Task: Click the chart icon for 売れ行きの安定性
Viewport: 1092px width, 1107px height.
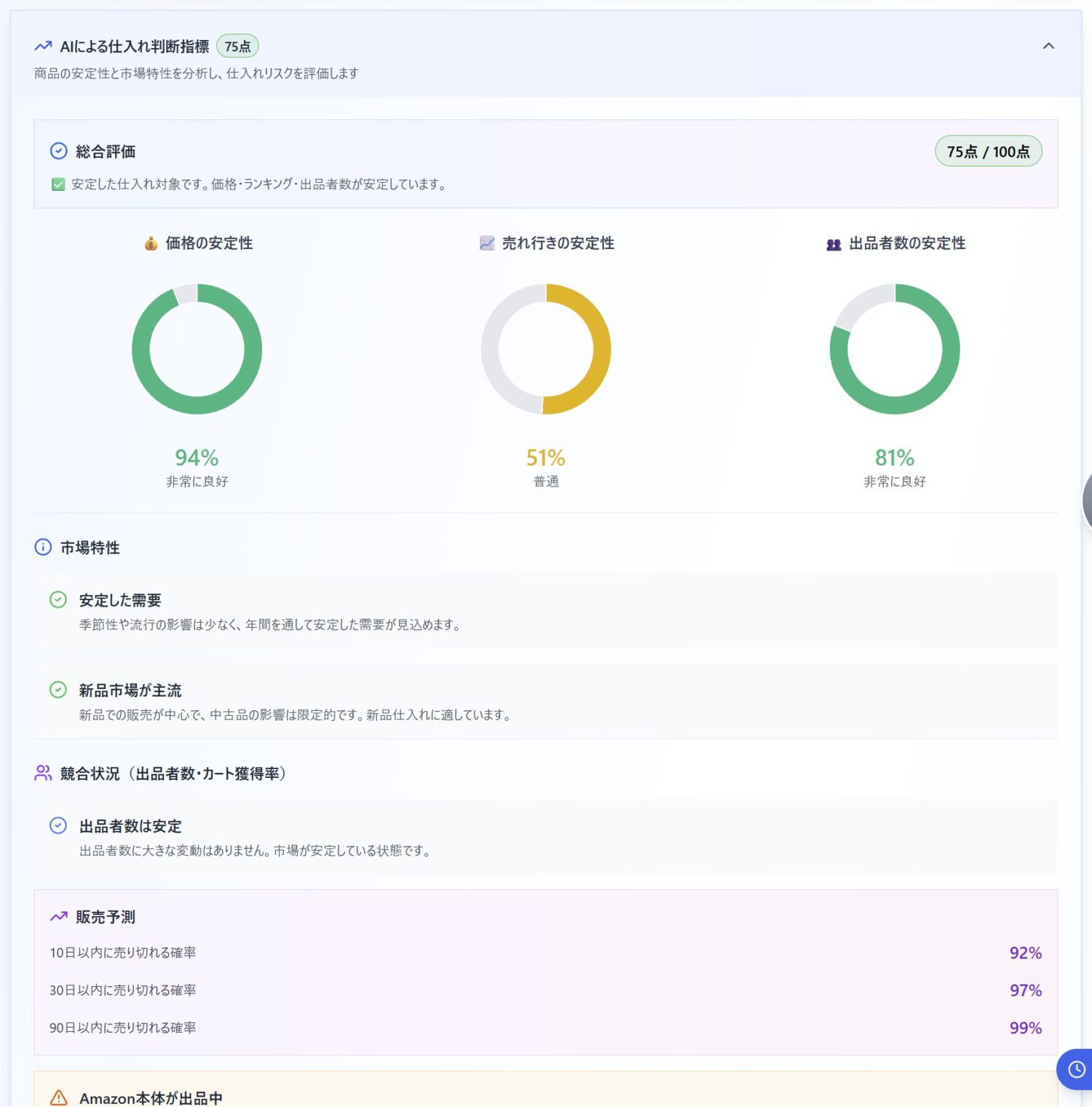Action: point(487,243)
